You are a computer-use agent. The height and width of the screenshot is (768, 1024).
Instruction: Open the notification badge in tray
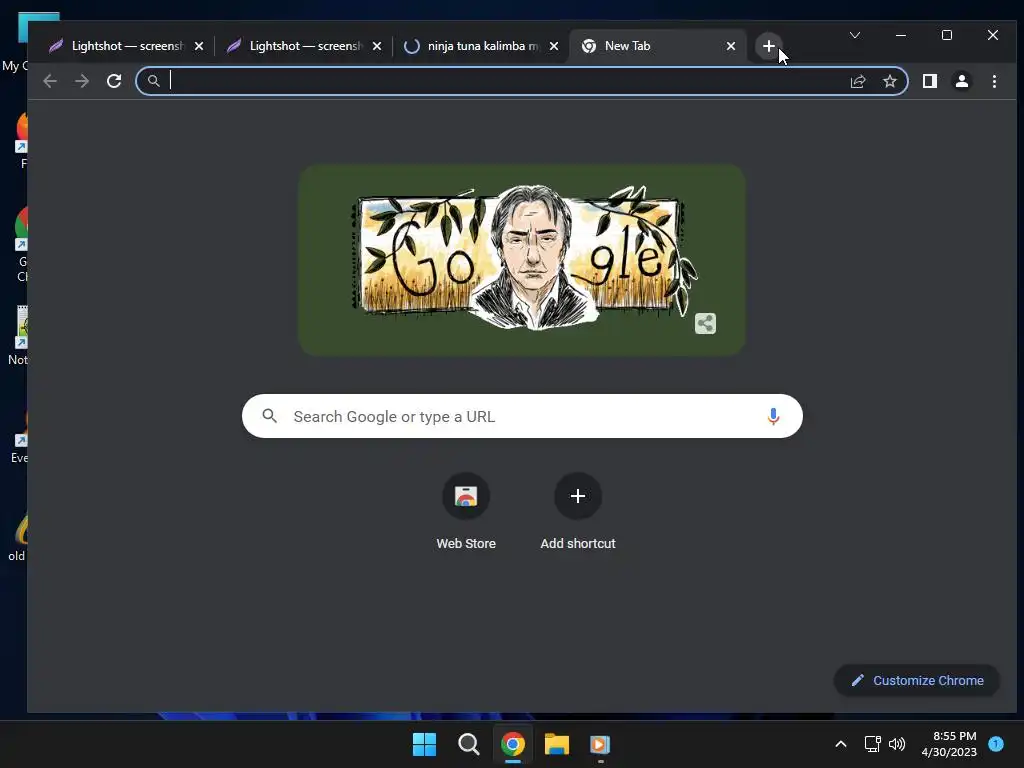996,743
